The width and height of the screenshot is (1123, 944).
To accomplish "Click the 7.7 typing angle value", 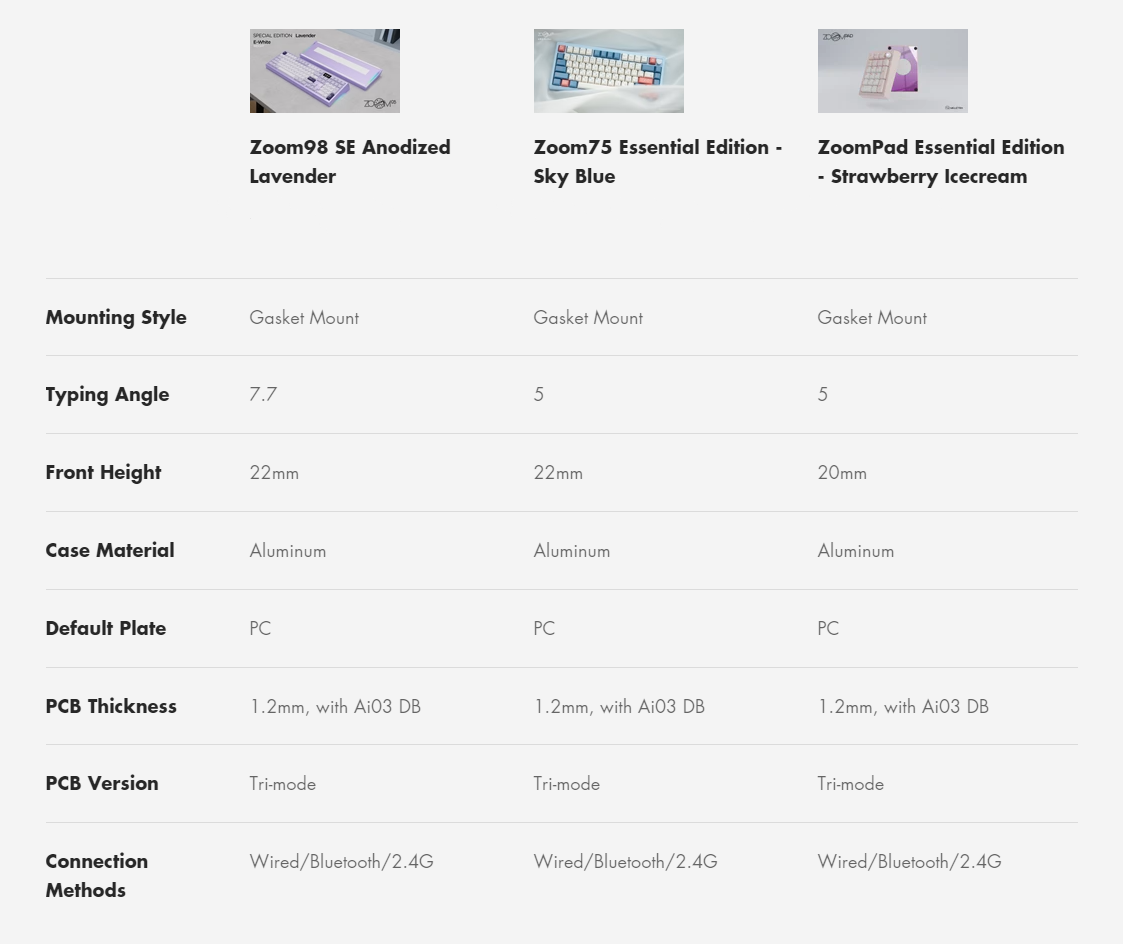I will click(x=263, y=395).
